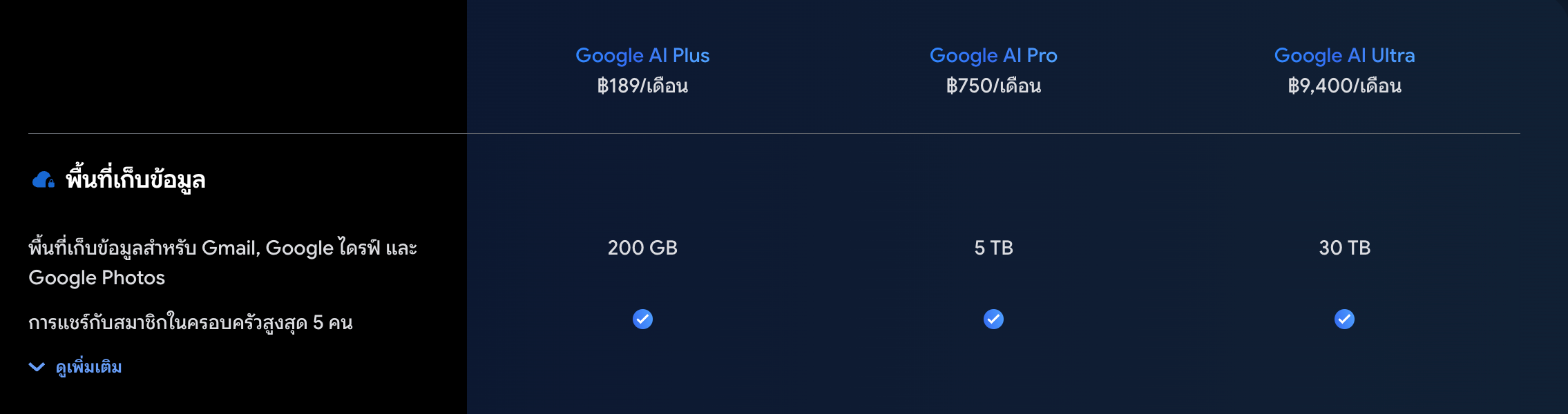Click the ดูเพิ่มเติม link text
The image size is (1568, 414).
coord(88,367)
